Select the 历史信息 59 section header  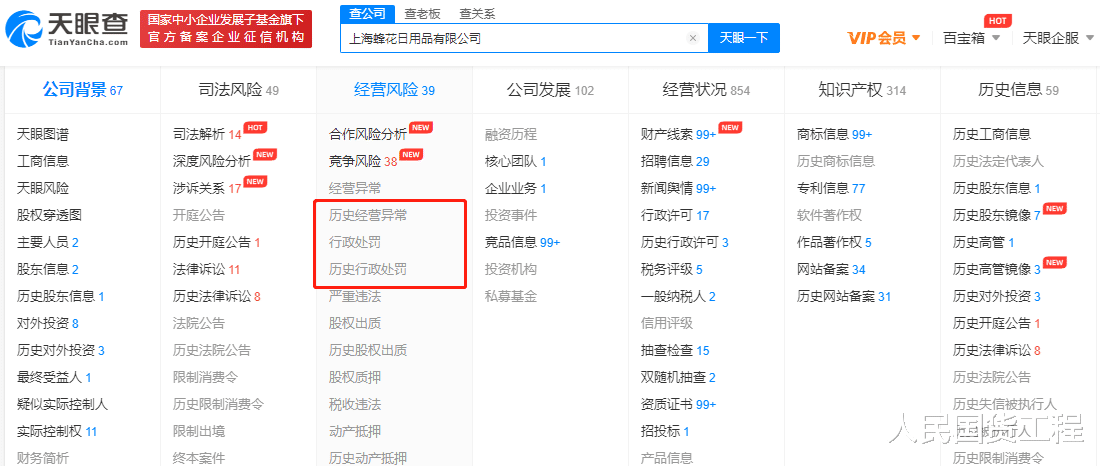coord(1019,90)
